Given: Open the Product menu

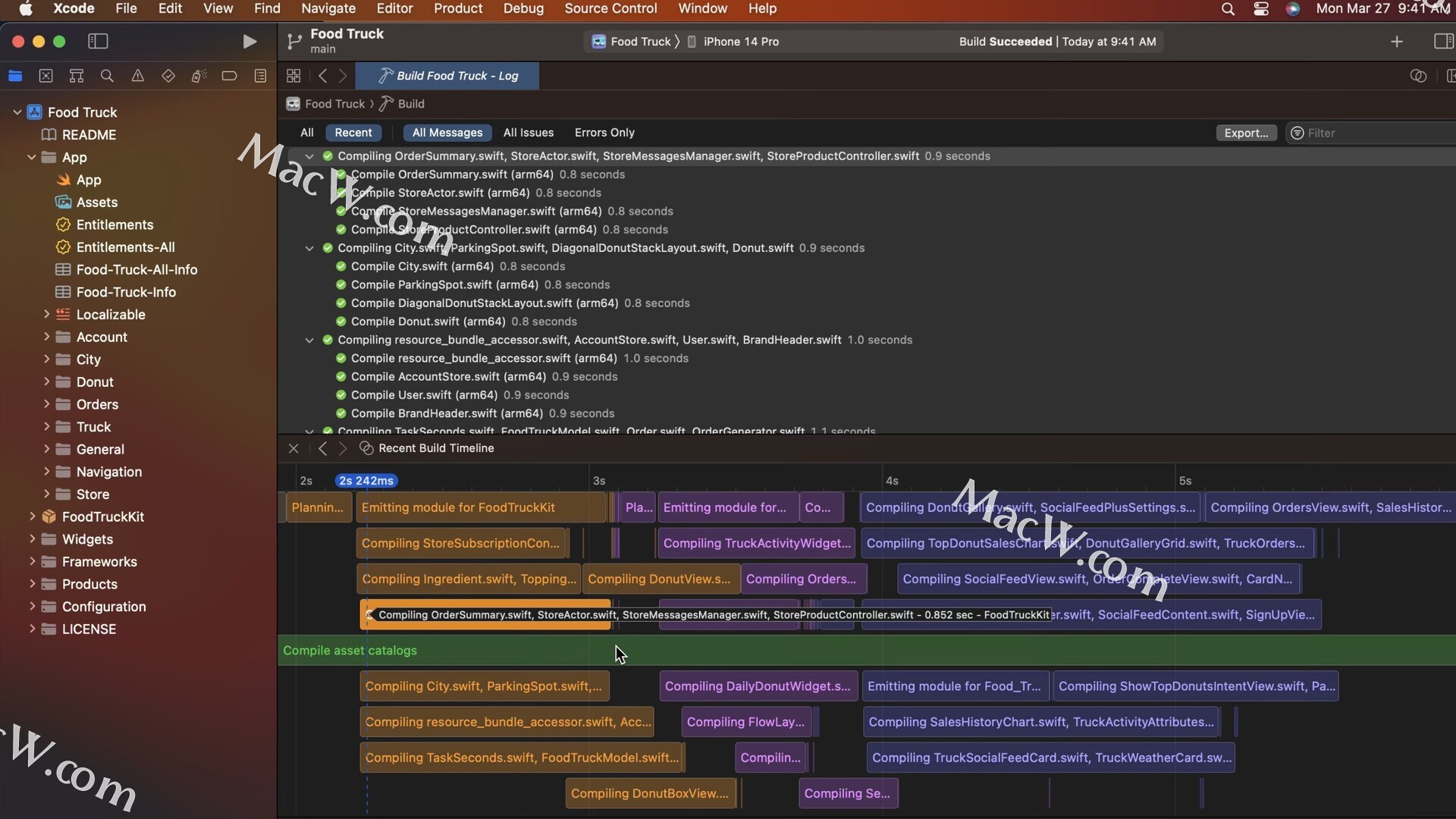Looking at the screenshot, I should pyautogui.click(x=458, y=9).
